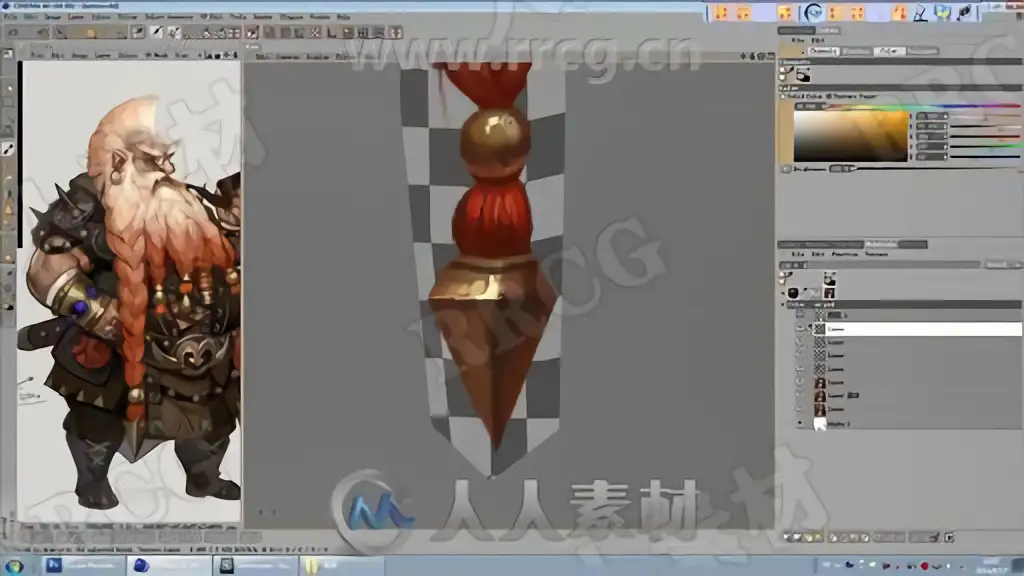Click the easel-like icon at top right

pos(920,12)
